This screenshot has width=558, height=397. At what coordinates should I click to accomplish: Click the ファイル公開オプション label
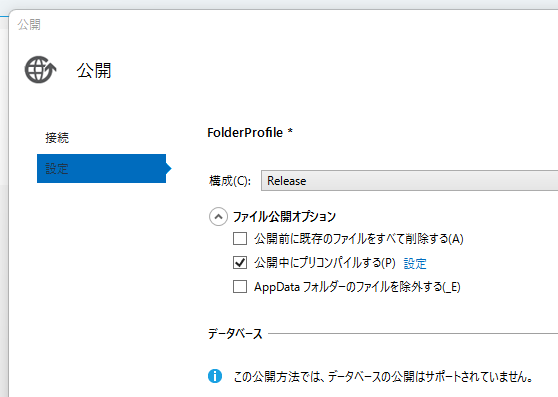[x=284, y=217]
